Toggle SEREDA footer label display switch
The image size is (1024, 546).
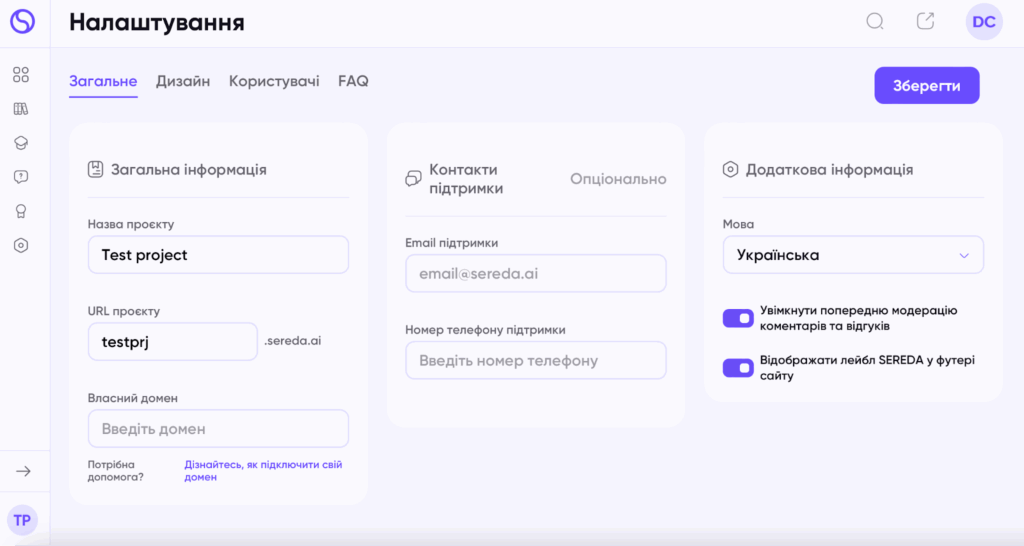click(x=738, y=368)
